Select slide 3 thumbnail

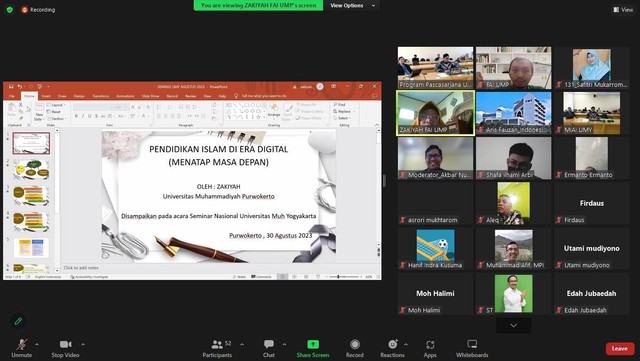tap(31, 196)
